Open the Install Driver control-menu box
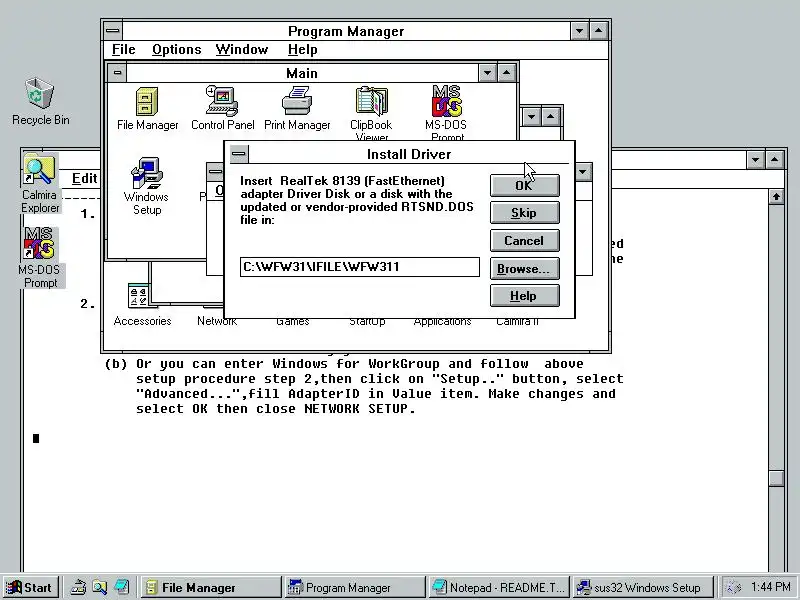The image size is (800, 600). click(x=239, y=154)
